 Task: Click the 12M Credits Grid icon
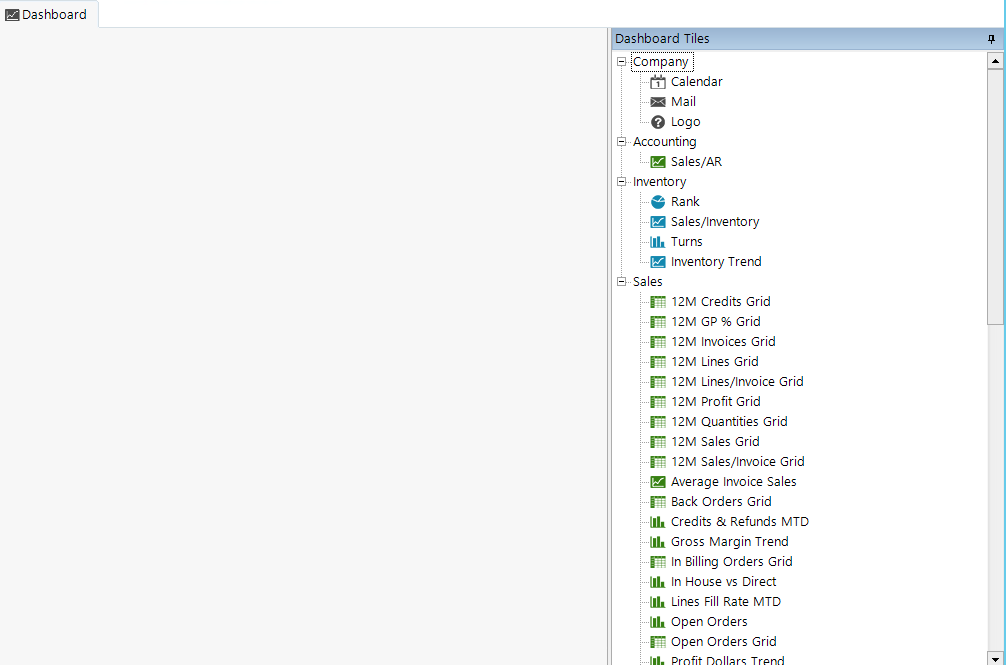coord(657,302)
